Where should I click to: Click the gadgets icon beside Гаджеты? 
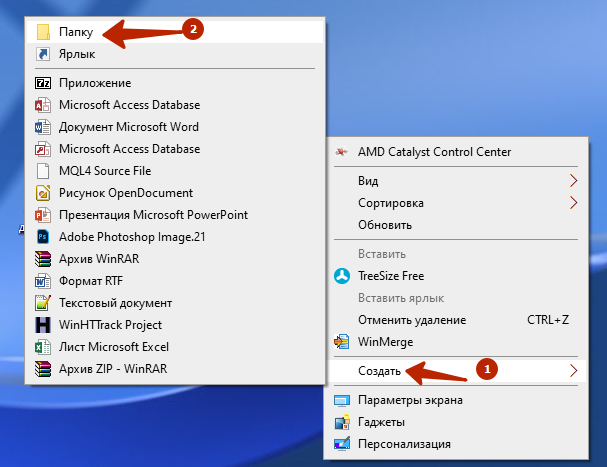point(342,422)
